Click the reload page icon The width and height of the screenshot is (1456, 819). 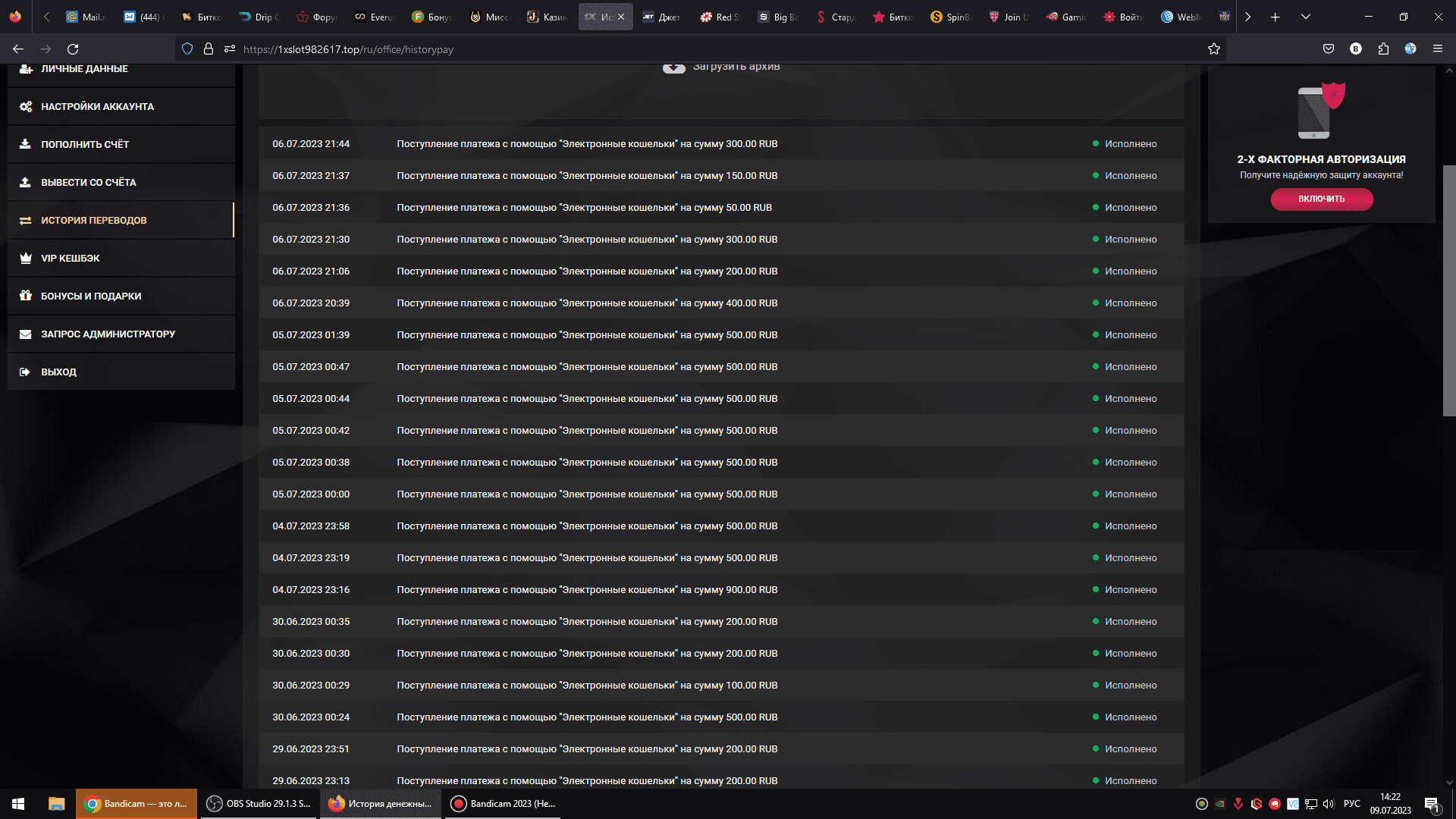tap(73, 49)
